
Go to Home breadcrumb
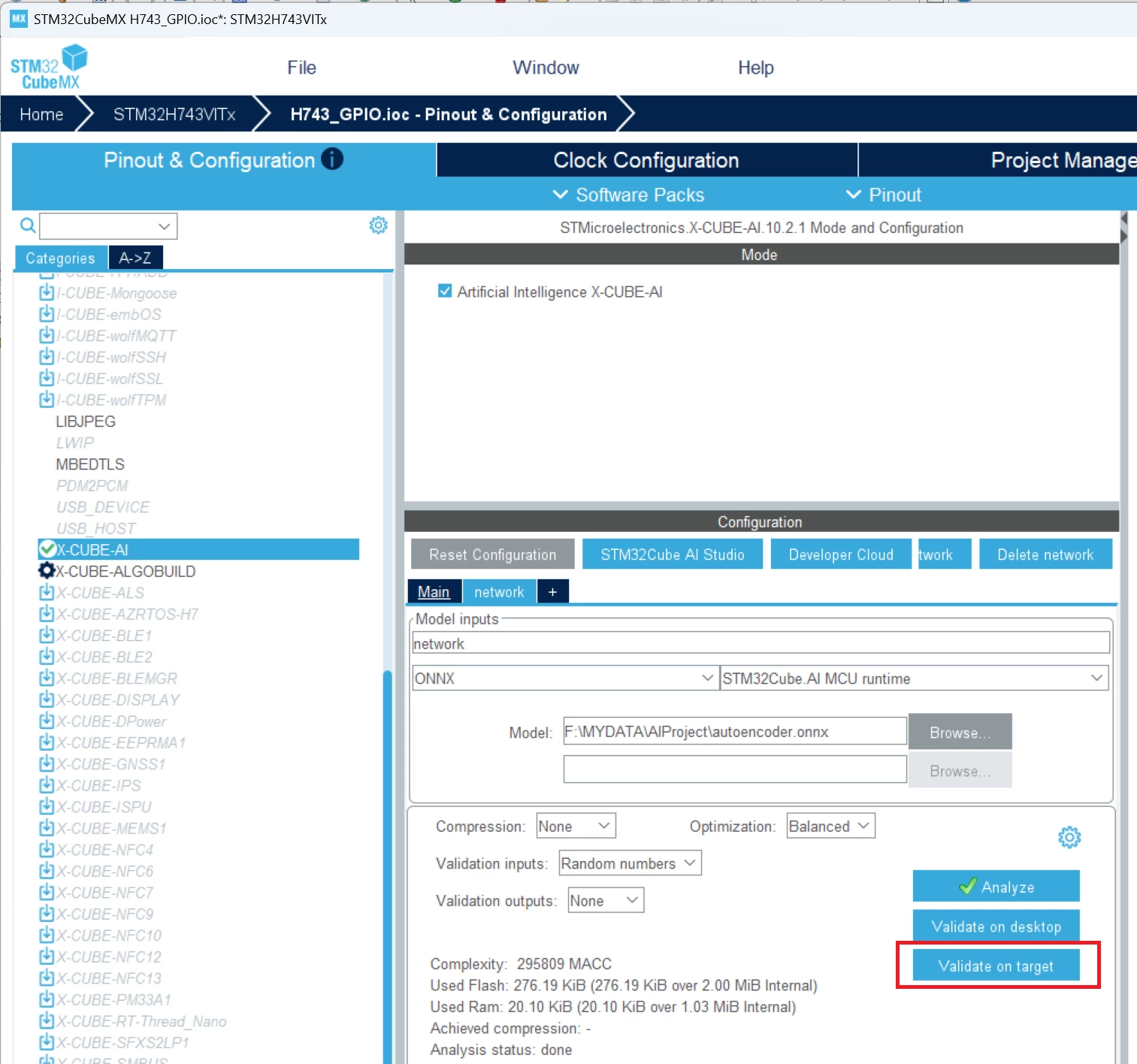[41, 114]
